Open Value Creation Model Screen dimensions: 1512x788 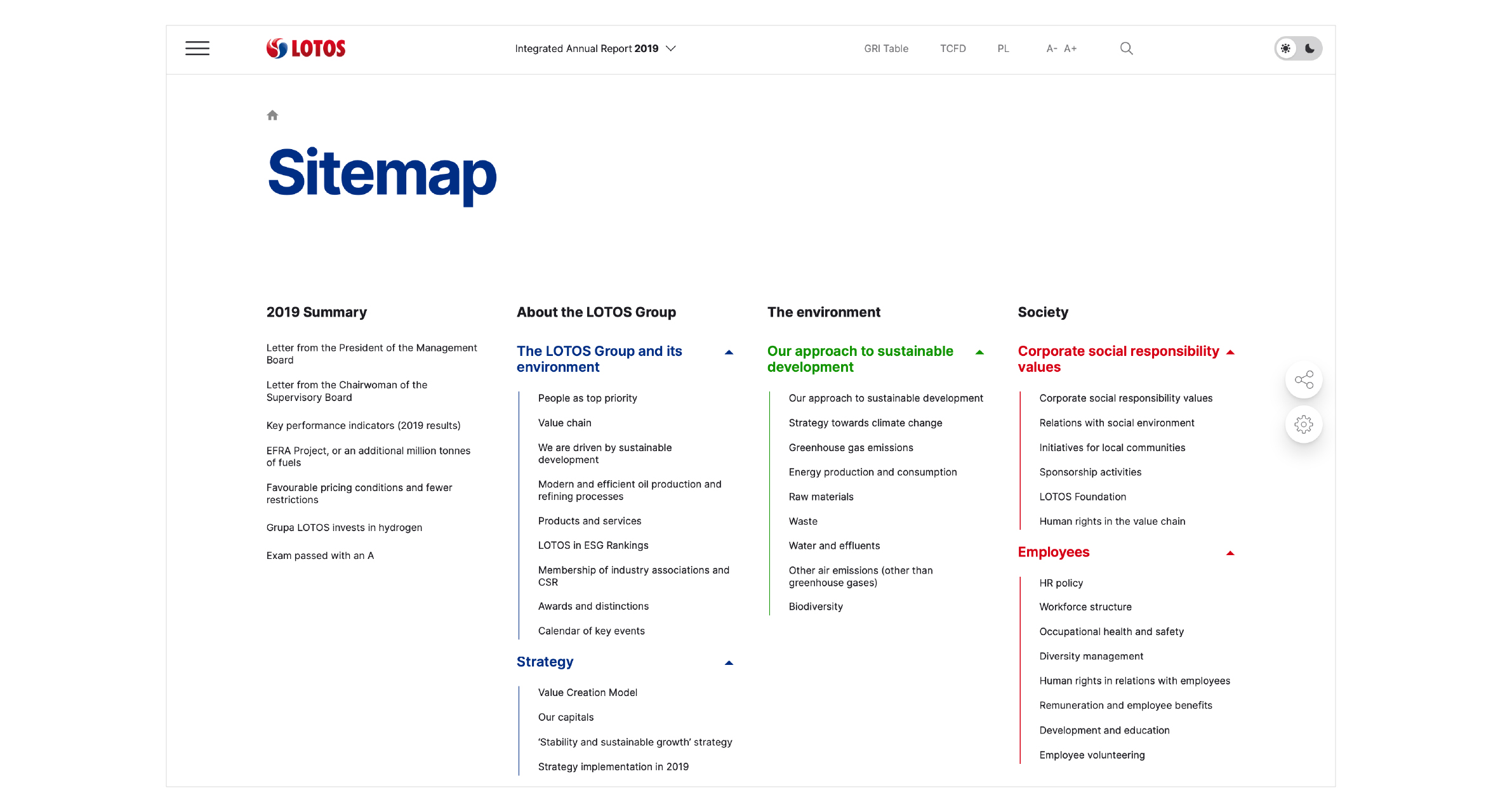588,693
